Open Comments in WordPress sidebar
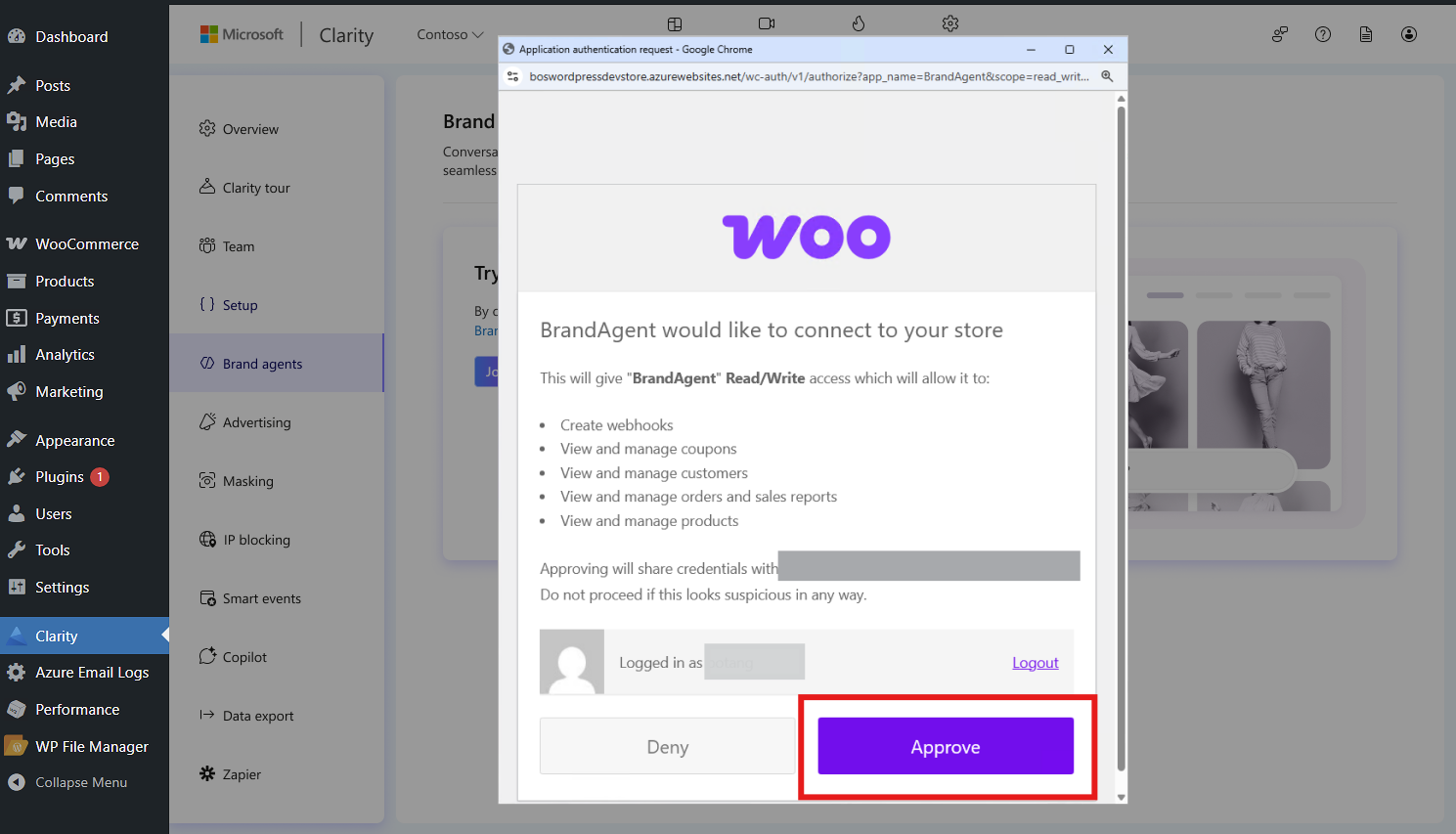The image size is (1456, 834). (x=84, y=196)
